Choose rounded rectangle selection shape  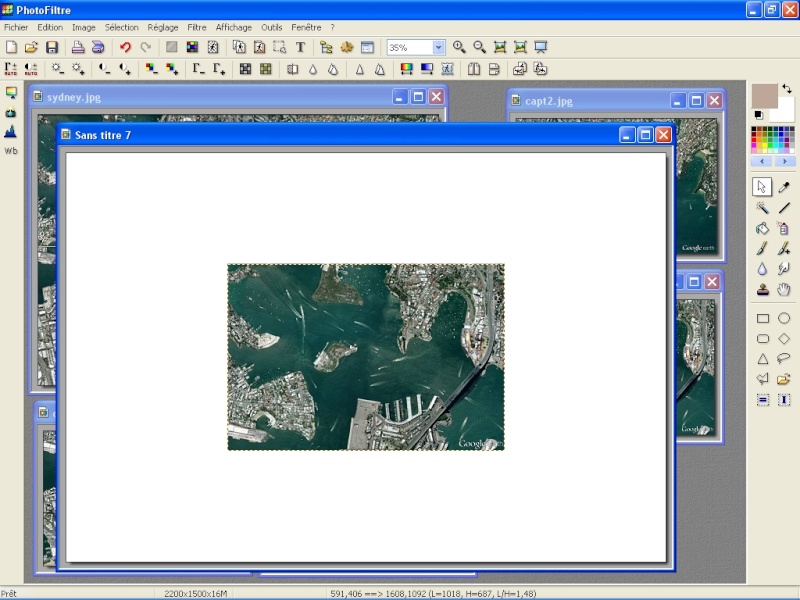coord(763,339)
